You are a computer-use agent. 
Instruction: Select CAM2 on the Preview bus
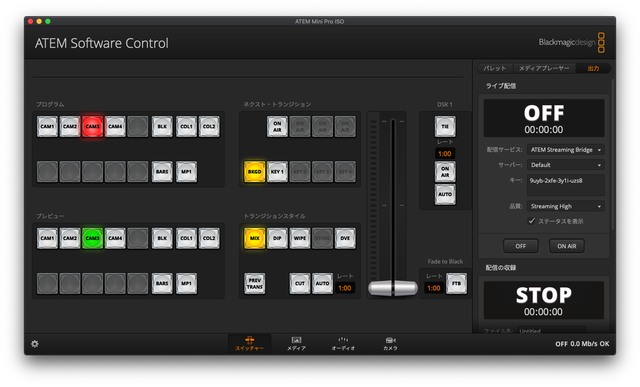click(x=70, y=238)
